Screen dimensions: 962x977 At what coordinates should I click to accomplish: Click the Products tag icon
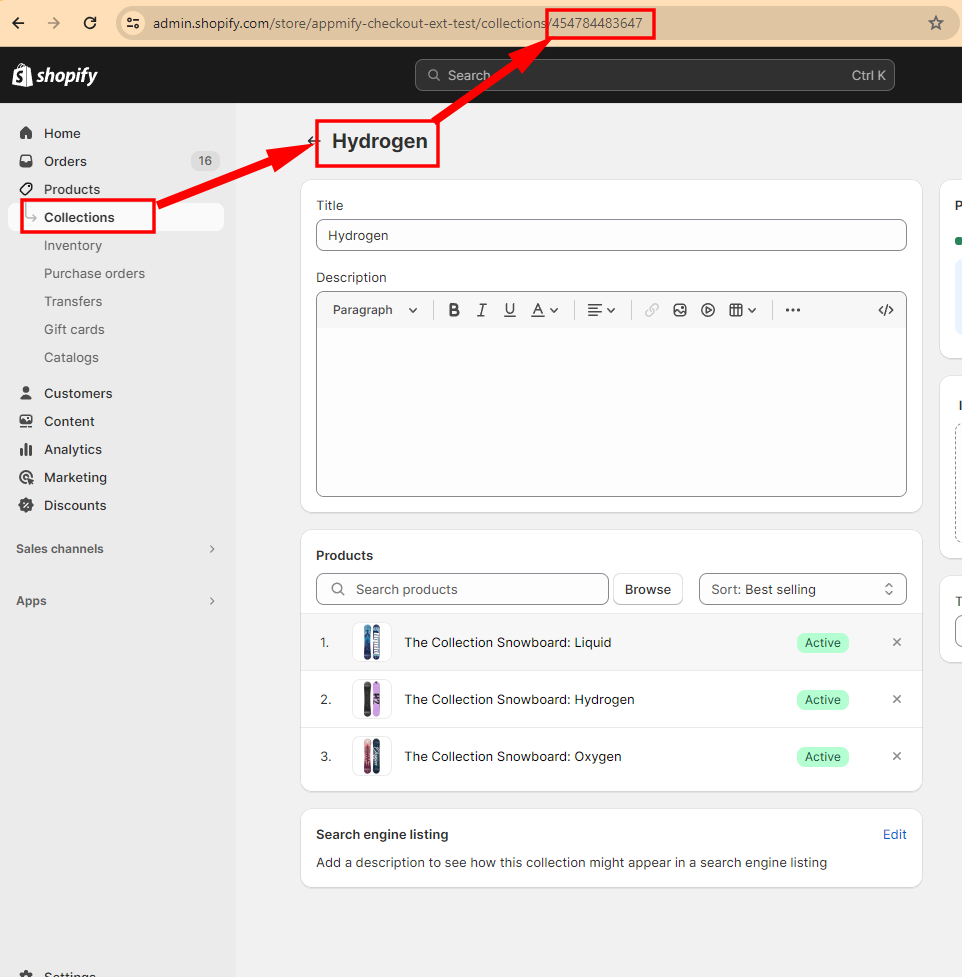click(26, 189)
